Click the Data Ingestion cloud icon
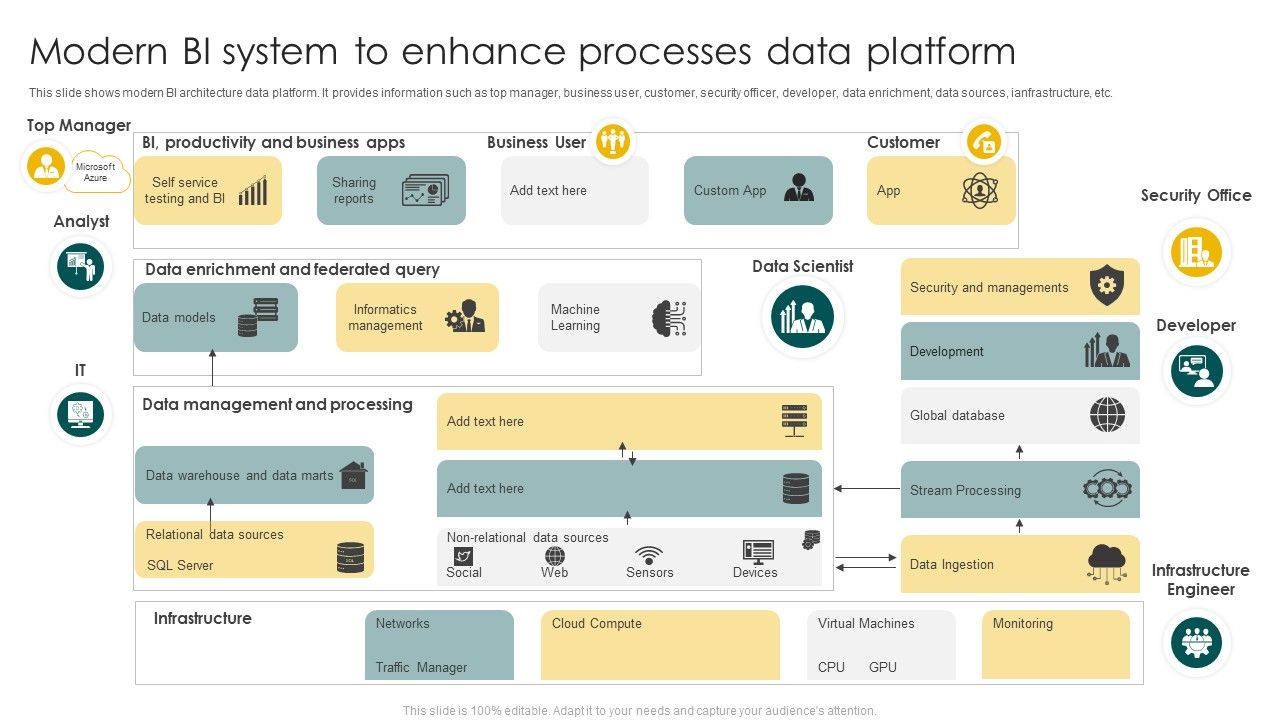1280x720 pixels. (x=1107, y=564)
